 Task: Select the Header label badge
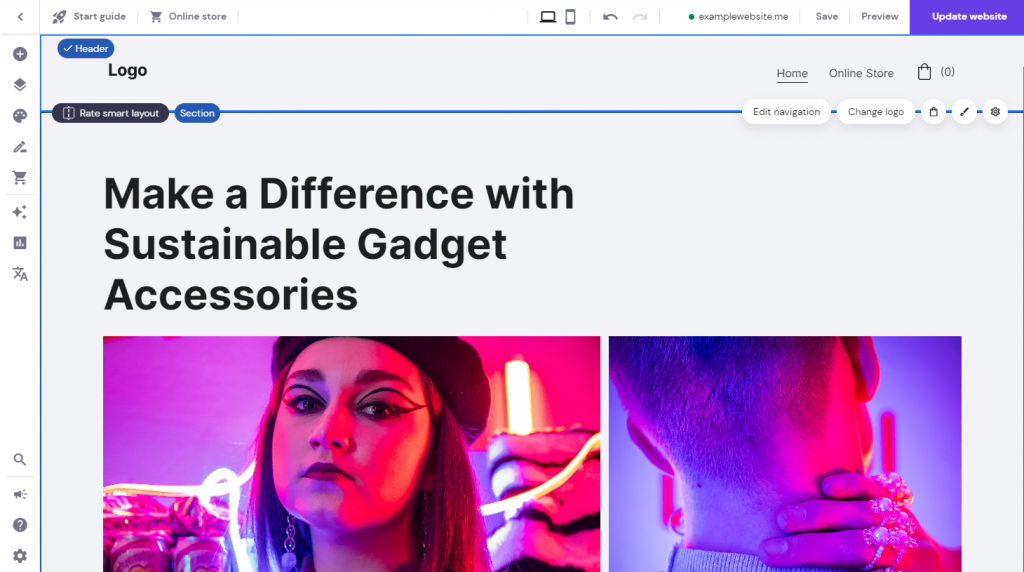[x=86, y=48]
